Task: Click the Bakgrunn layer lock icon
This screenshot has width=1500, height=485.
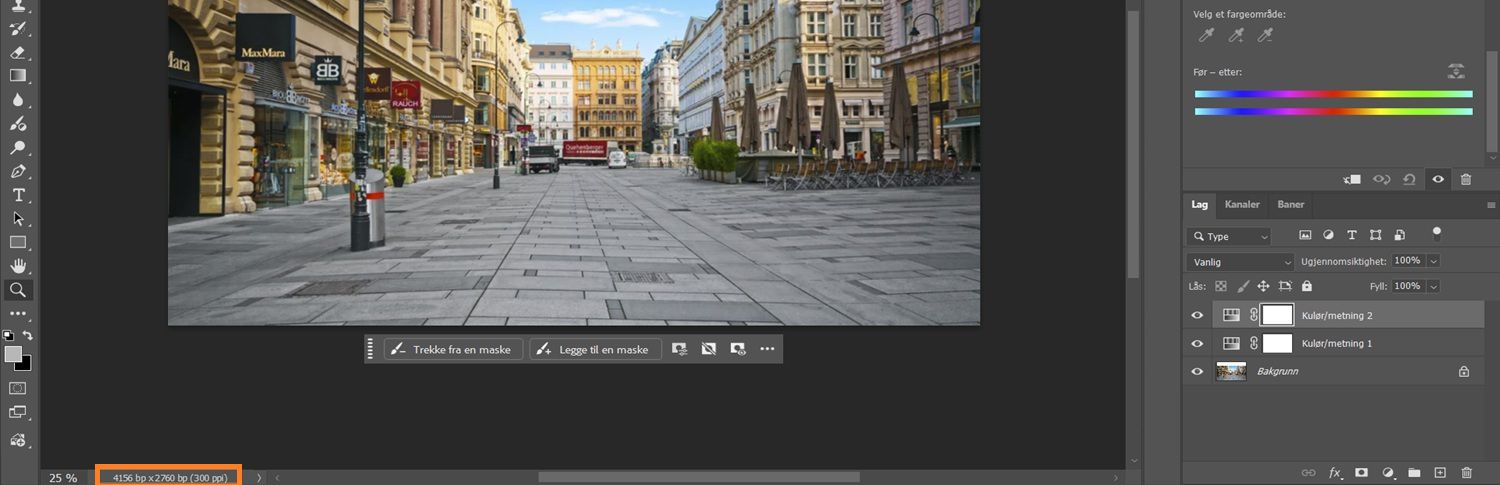Action: [1464, 371]
